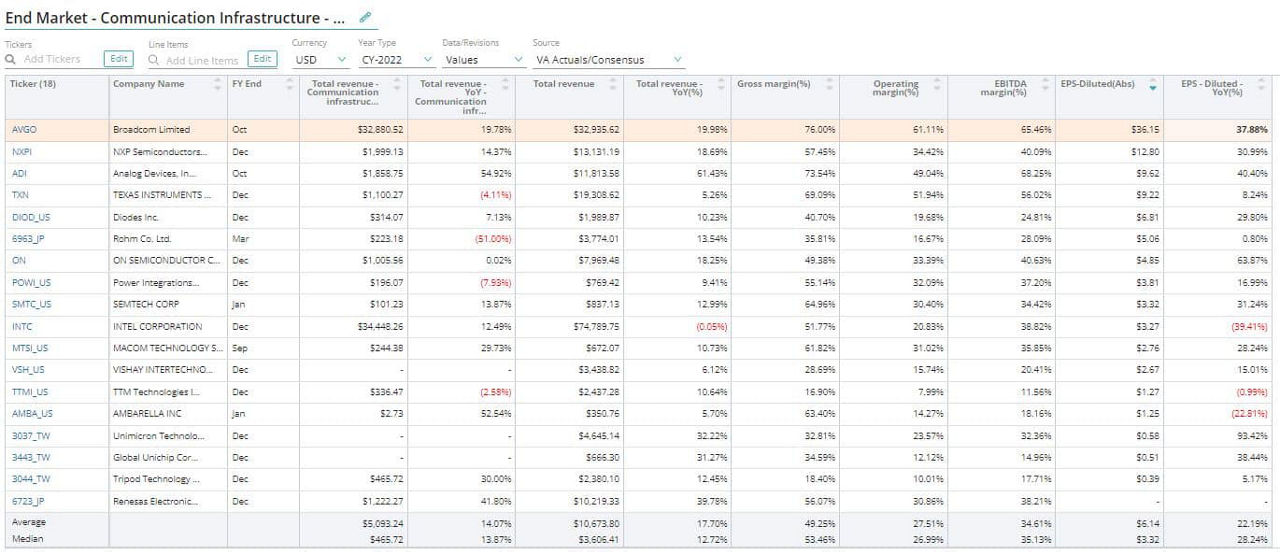Screen dimensions: 1280x552
Task: Open the POWI_US ticker link
Action: tap(31, 283)
